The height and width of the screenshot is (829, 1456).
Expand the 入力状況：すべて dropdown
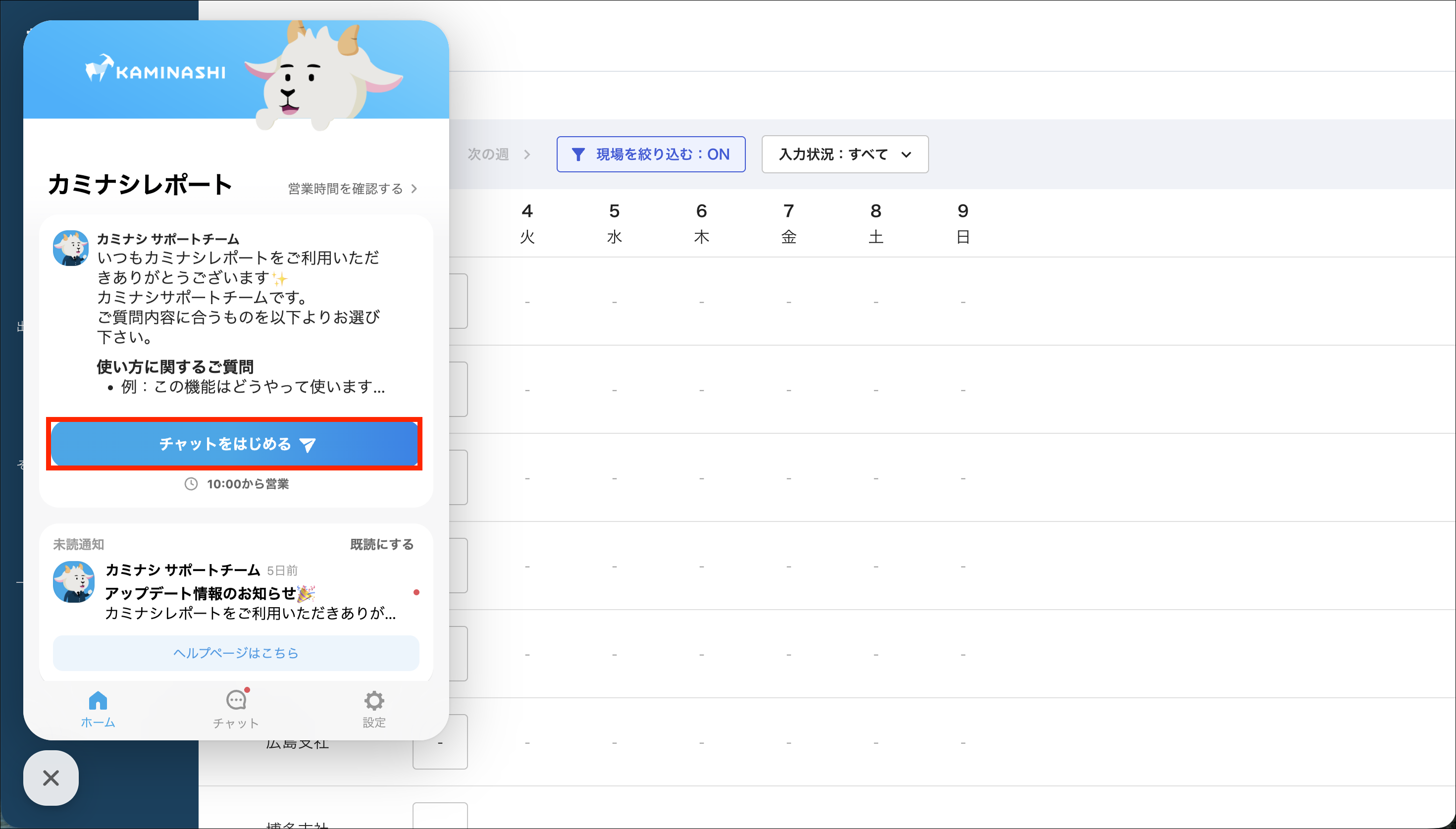coord(845,155)
